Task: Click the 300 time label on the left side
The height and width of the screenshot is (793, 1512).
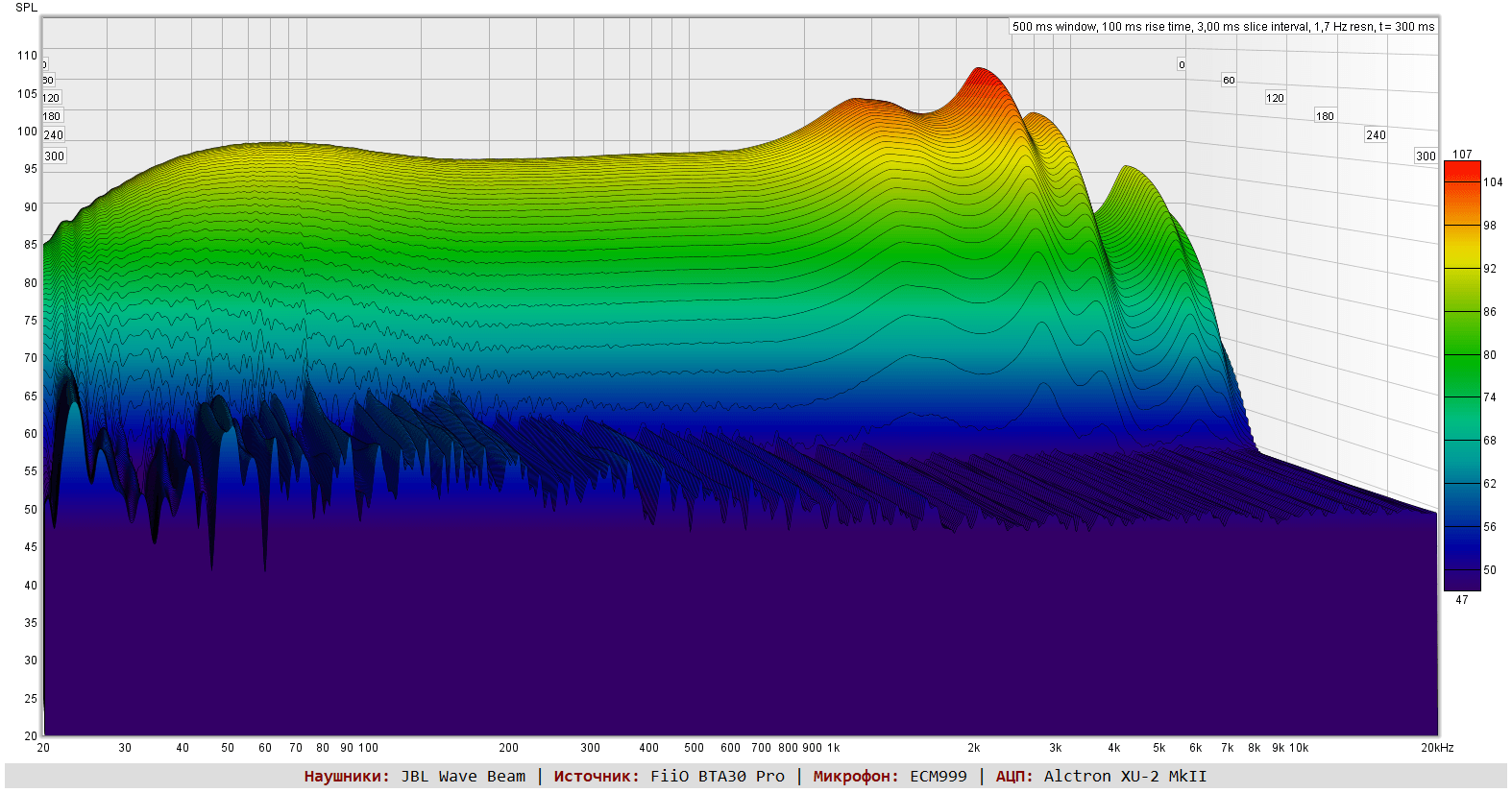Action: pyautogui.click(x=55, y=156)
